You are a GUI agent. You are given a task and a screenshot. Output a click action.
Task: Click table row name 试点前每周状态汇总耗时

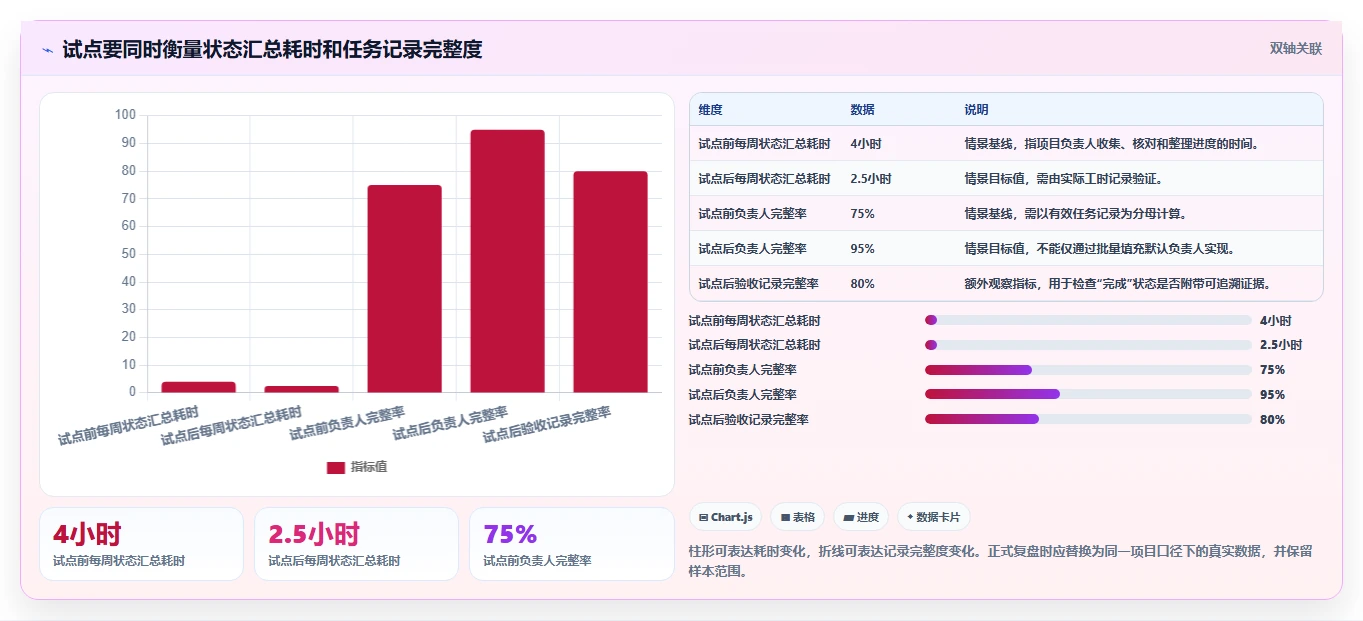click(x=764, y=144)
